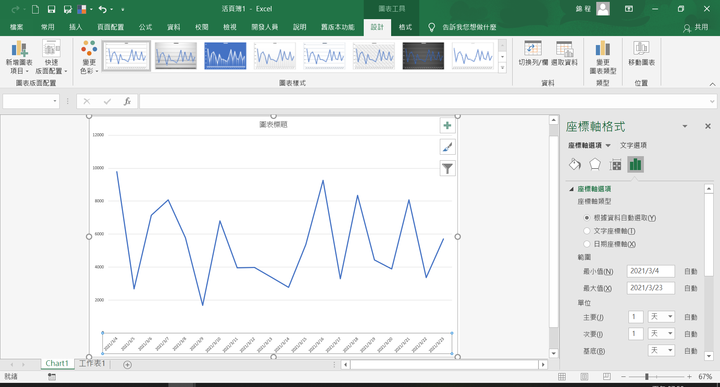The image size is (720, 387).
Task: Collapse the Axis Options section triangle
Action: (x=572, y=189)
